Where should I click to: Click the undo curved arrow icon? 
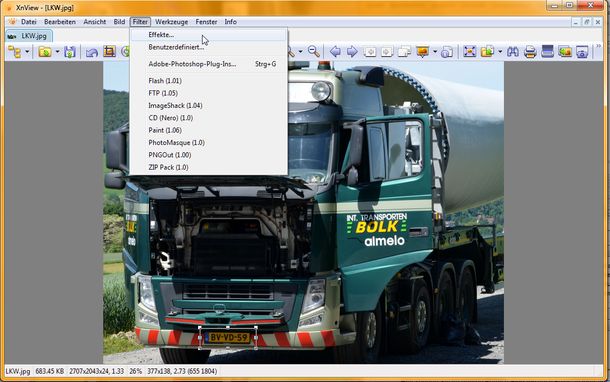tap(92, 52)
